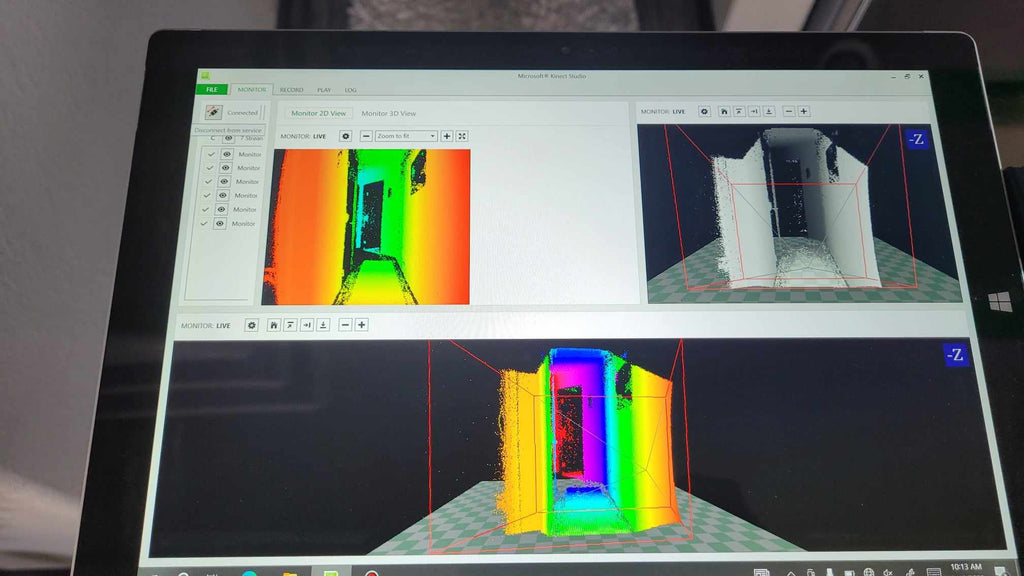Viewport: 1024px width, 576px height.
Task: Uncheck the checkmark of the fifth Monitor stream
Action: (x=206, y=210)
